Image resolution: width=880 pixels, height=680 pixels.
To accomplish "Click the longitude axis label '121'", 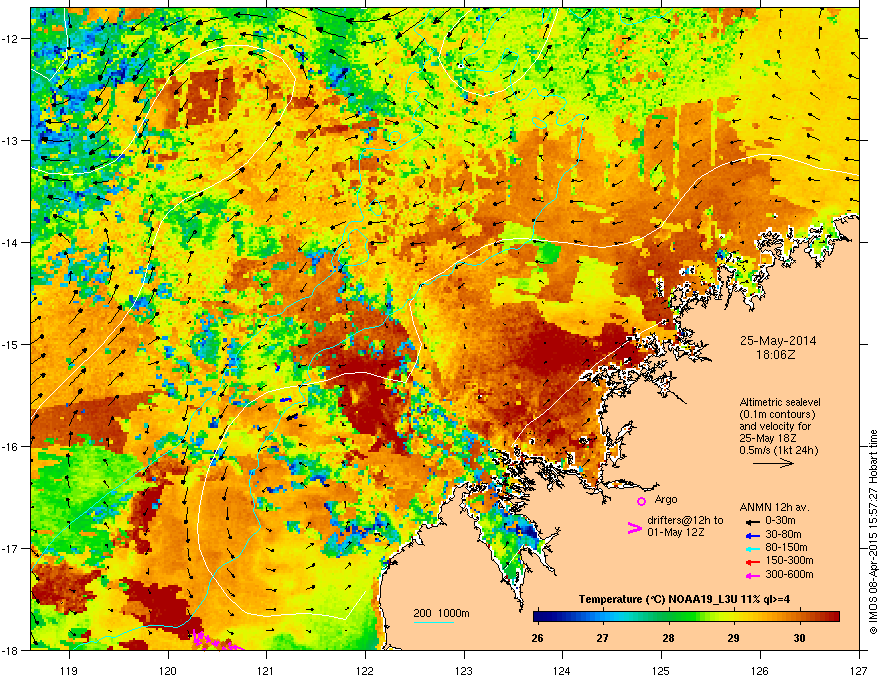I will (x=266, y=670).
